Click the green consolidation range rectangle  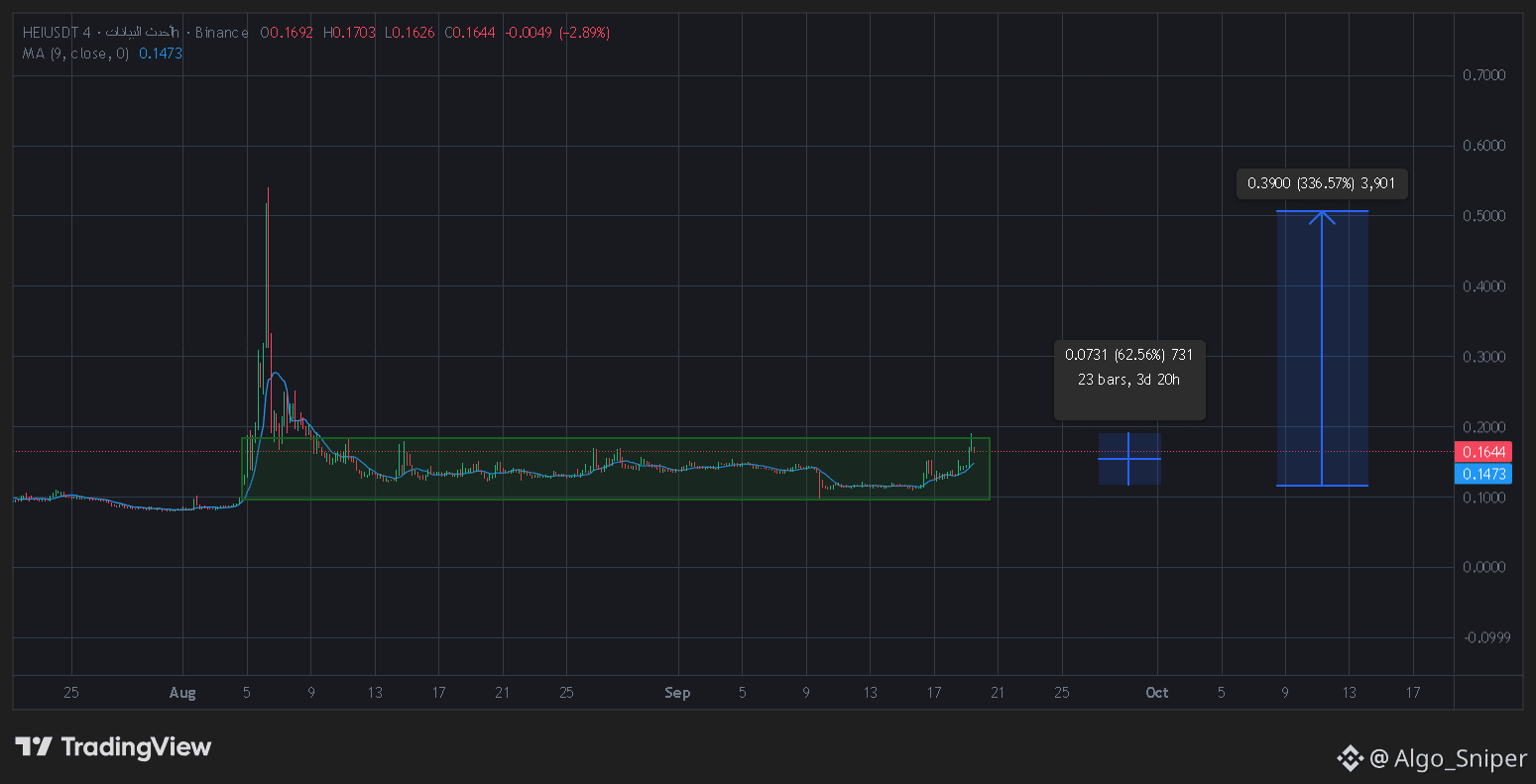(x=616, y=468)
